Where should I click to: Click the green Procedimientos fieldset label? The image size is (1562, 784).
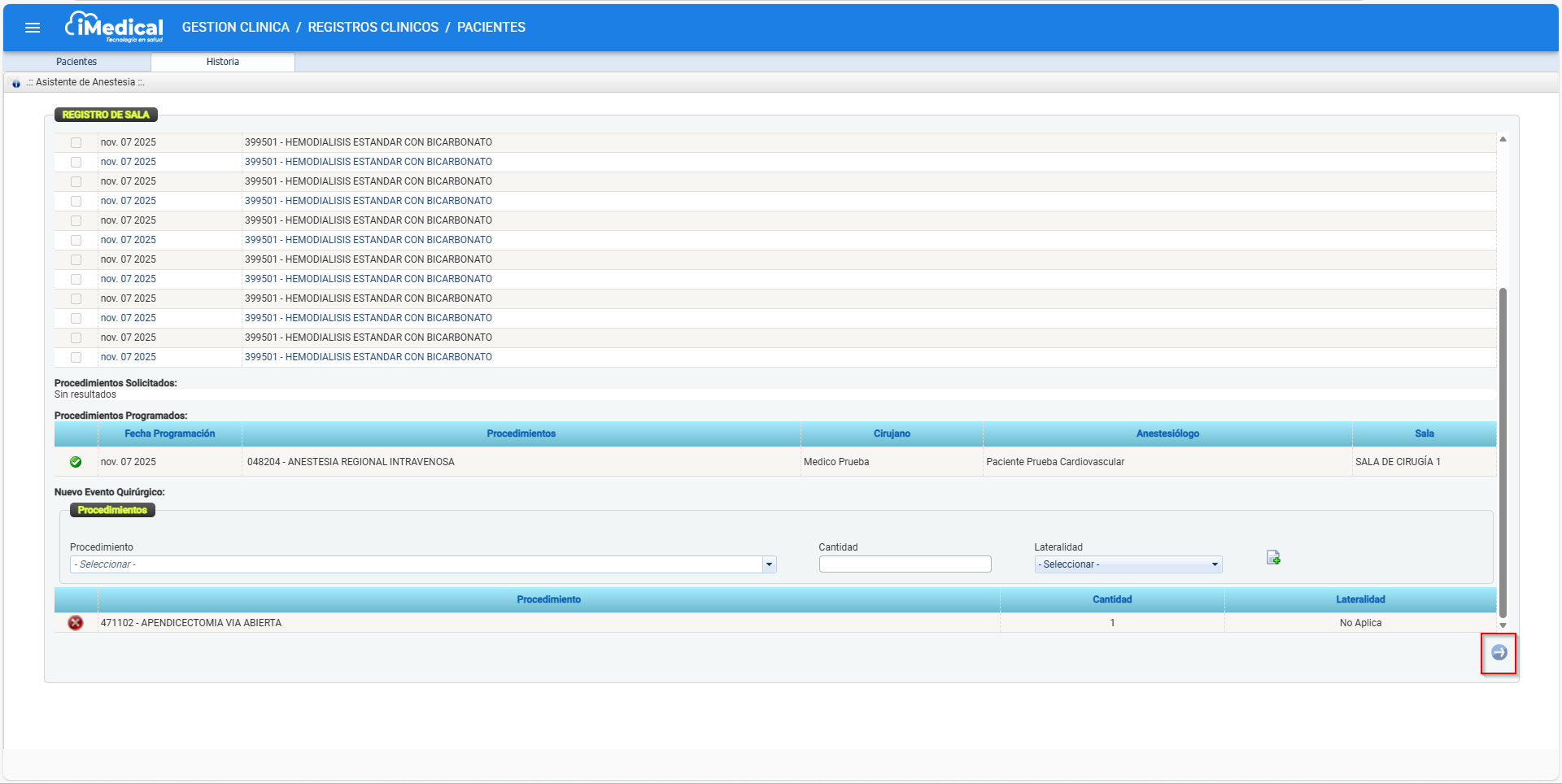click(x=112, y=510)
